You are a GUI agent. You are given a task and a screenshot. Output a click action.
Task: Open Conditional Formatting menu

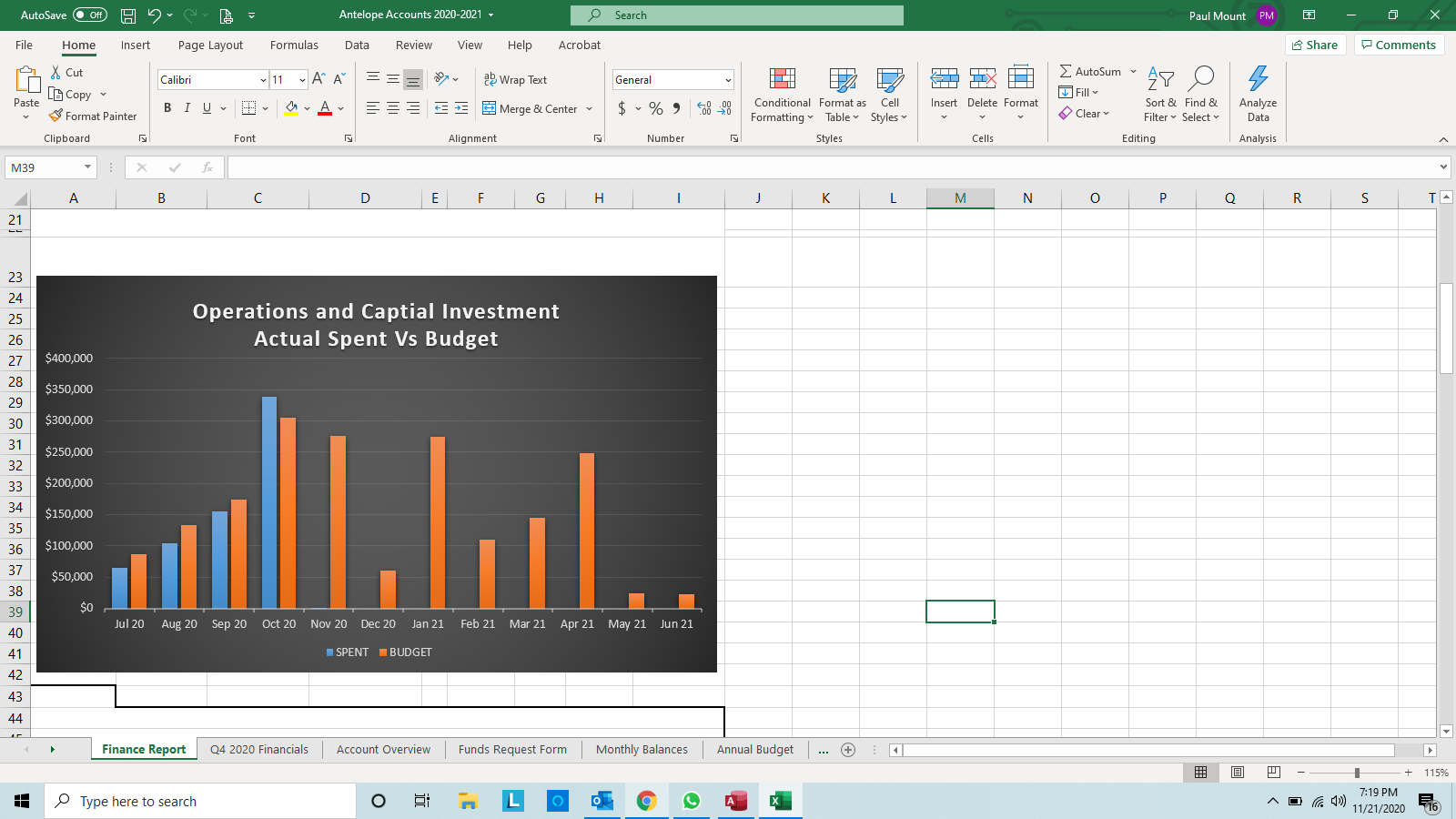point(782,95)
